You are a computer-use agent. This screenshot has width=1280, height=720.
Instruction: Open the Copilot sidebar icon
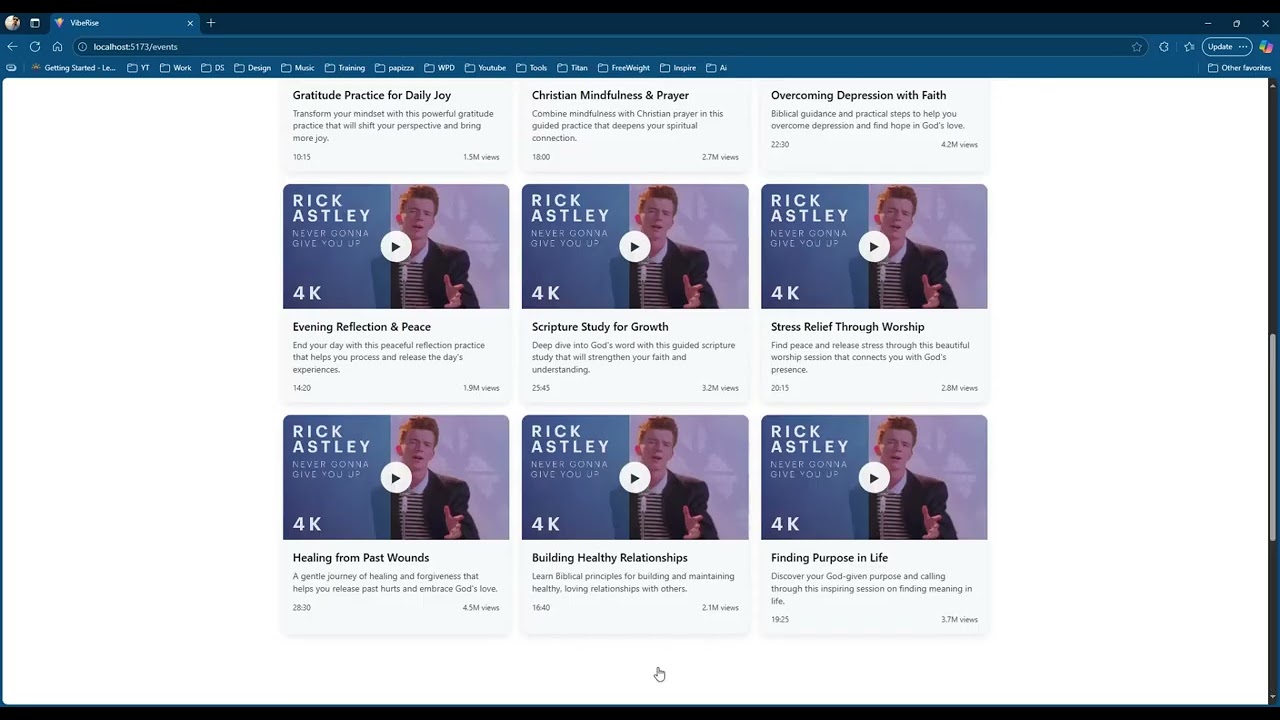pos(1266,47)
